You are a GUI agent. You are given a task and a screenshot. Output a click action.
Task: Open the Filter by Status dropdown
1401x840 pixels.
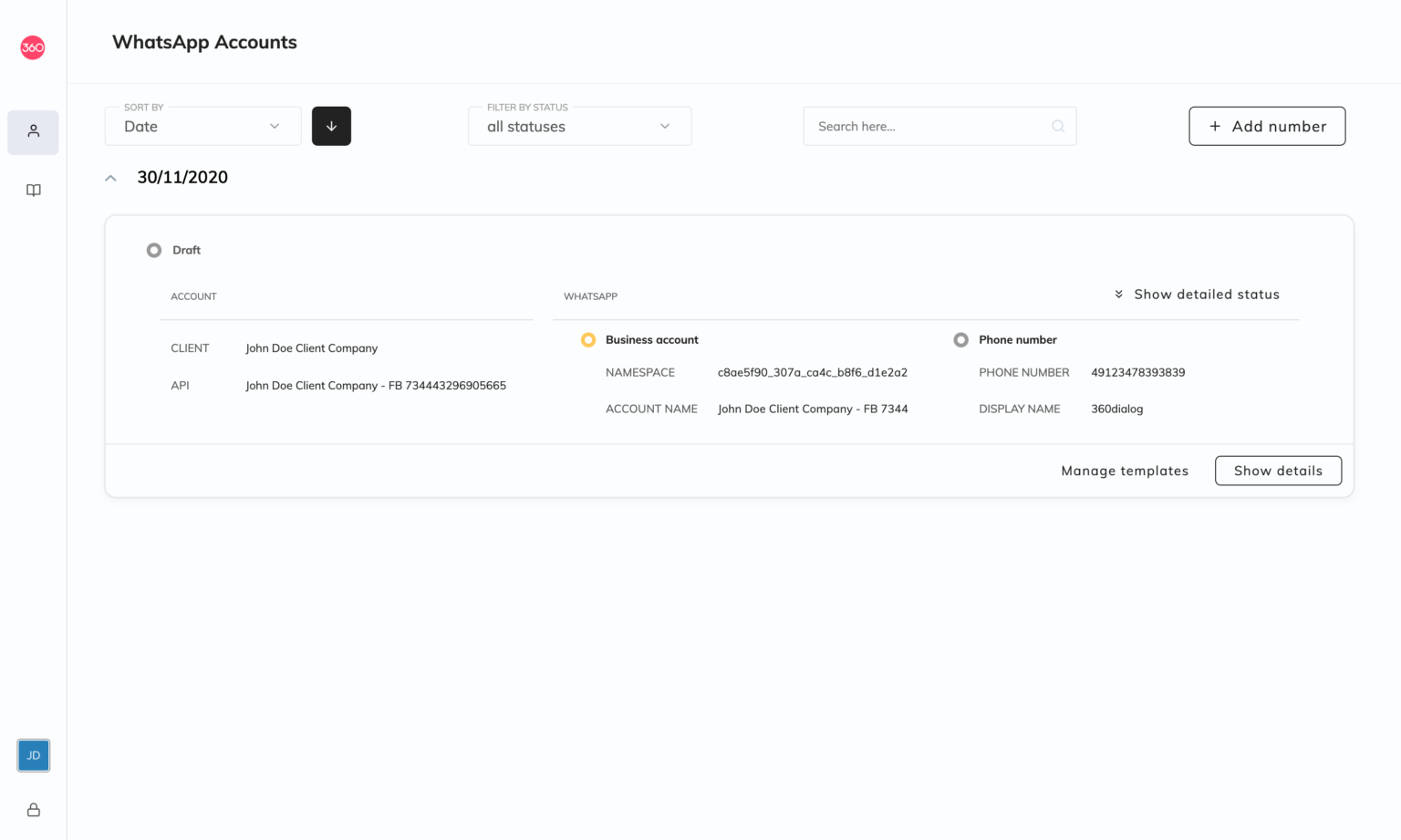pos(579,126)
